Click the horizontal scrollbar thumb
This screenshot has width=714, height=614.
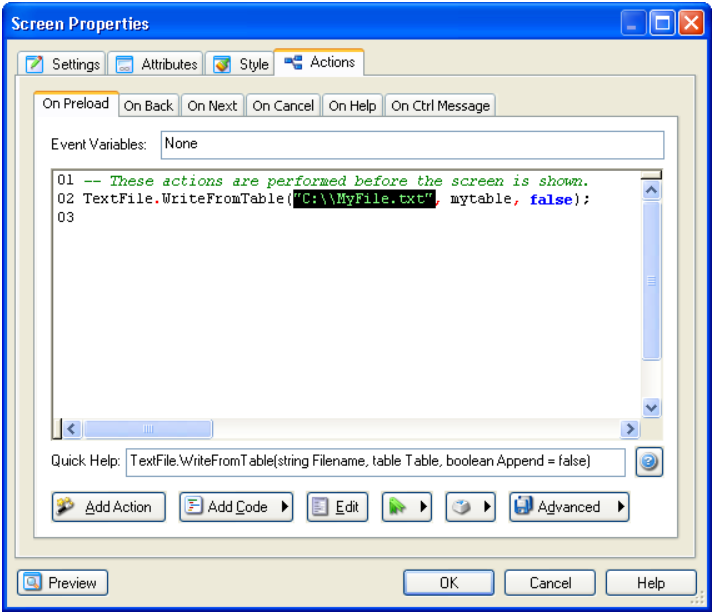click(148, 429)
